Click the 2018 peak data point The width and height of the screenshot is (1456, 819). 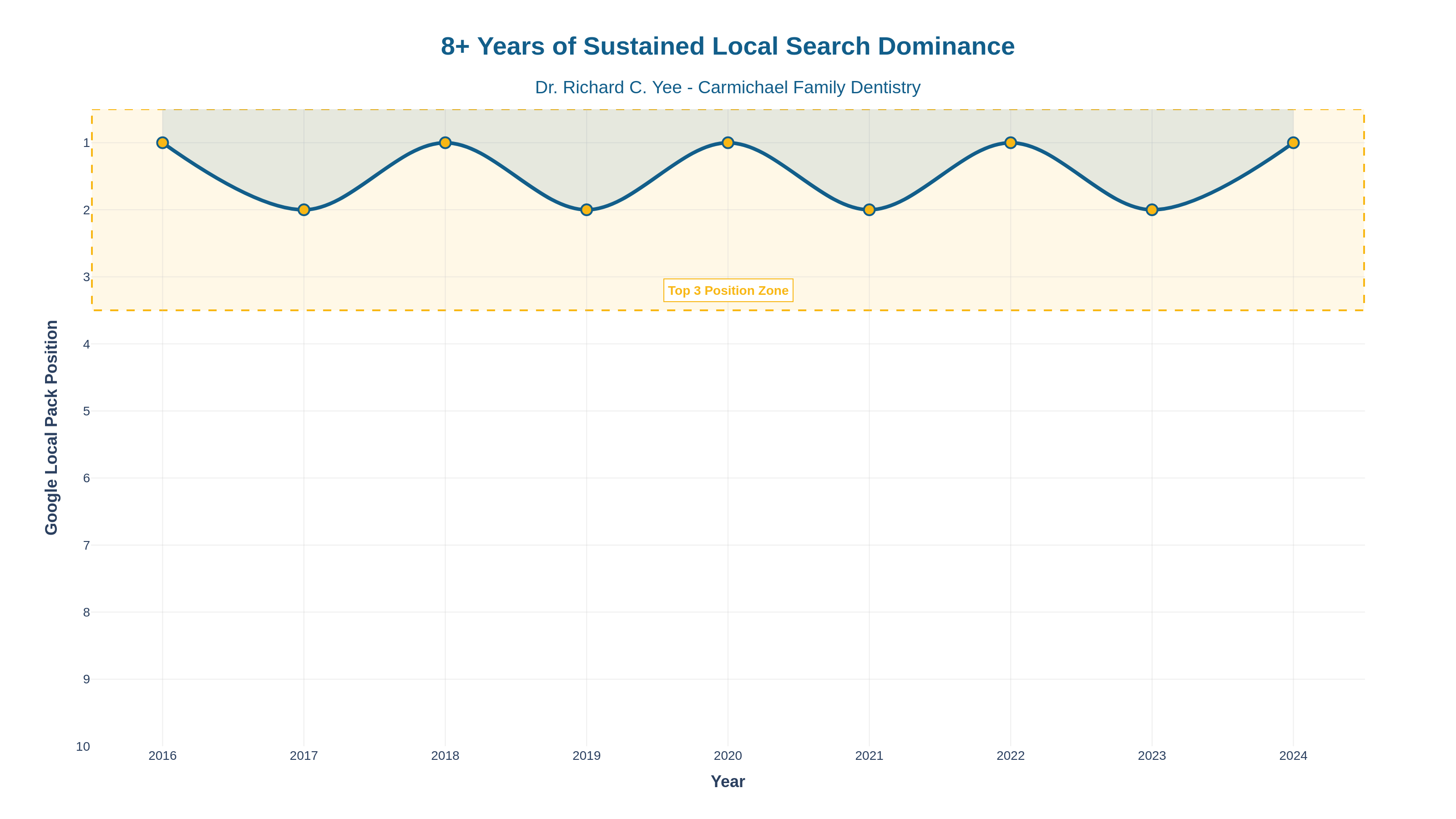tap(445, 143)
